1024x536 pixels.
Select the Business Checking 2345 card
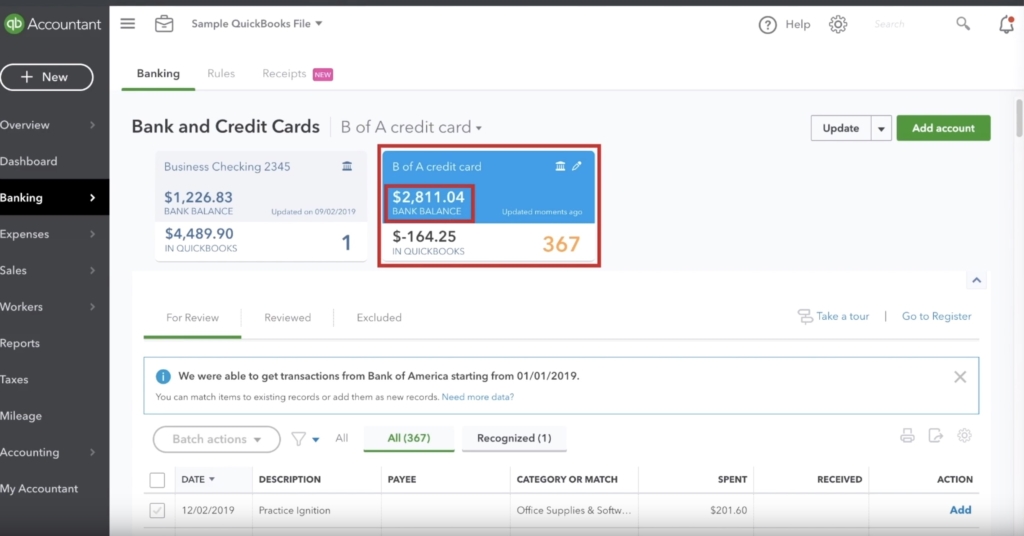point(261,206)
